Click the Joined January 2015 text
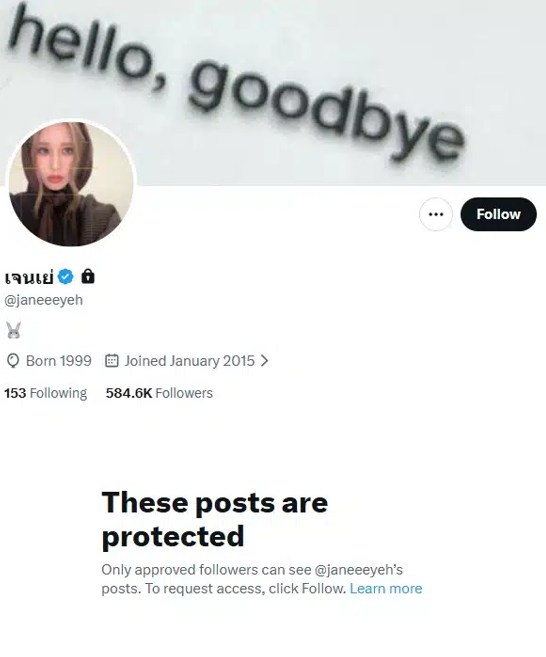546x657 pixels. [x=189, y=361]
